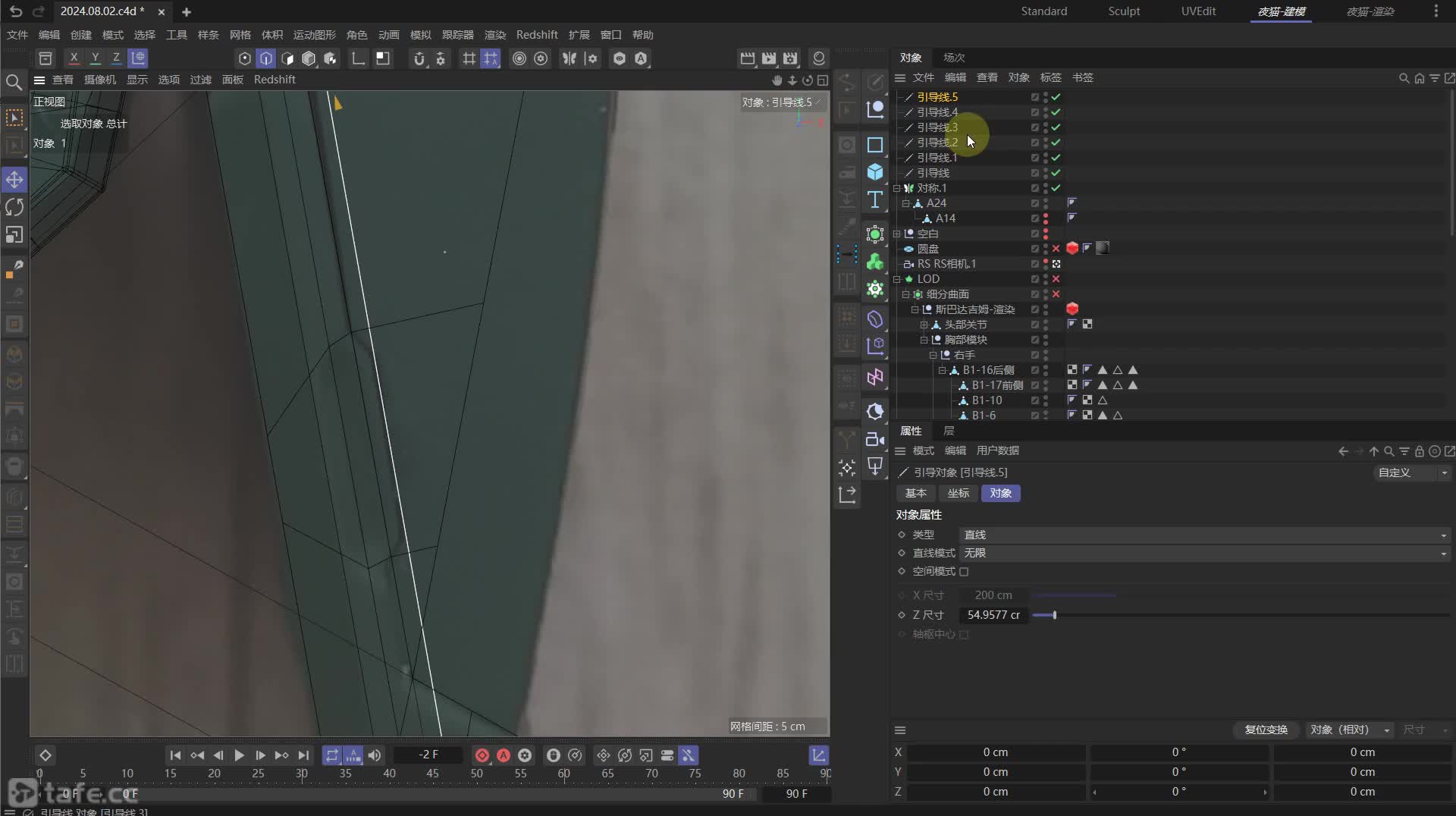Search in the object manager

[x=1404, y=78]
